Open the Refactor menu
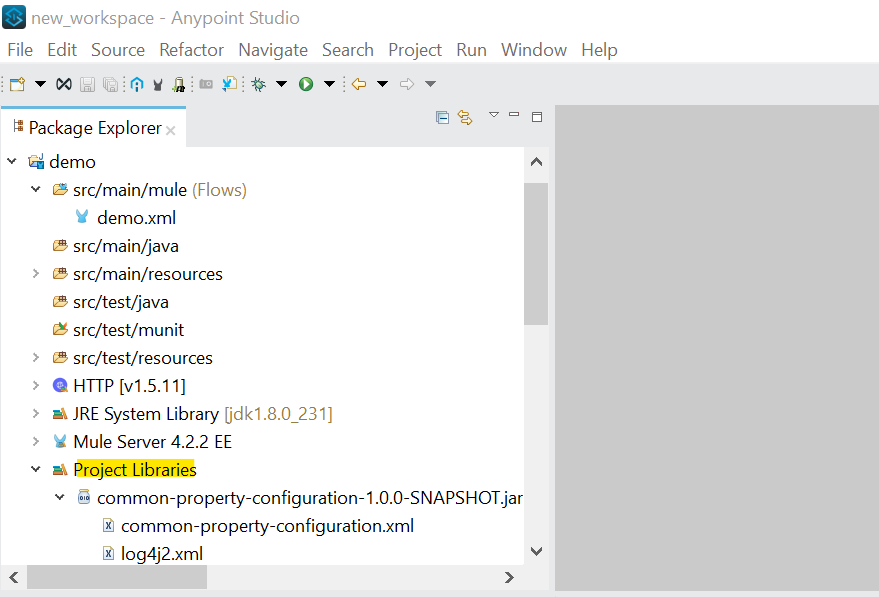Image resolution: width=879 pixels, height=597 pixels. click(191, 50)
